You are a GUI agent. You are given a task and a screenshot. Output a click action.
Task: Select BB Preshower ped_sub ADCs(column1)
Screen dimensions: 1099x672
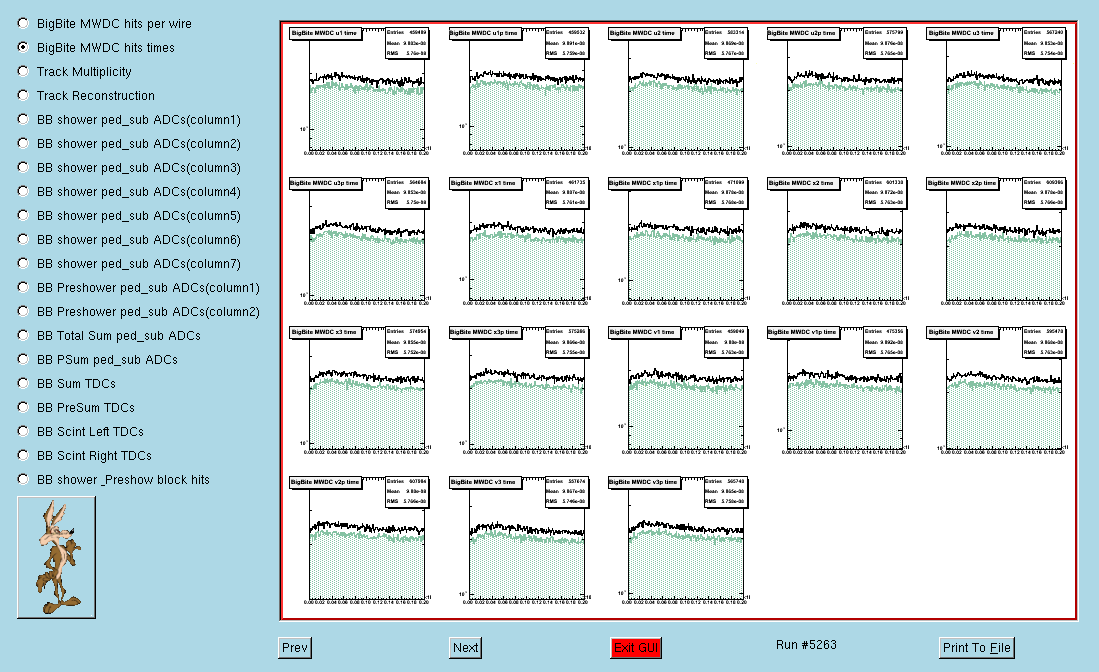[x=23, y=287]
